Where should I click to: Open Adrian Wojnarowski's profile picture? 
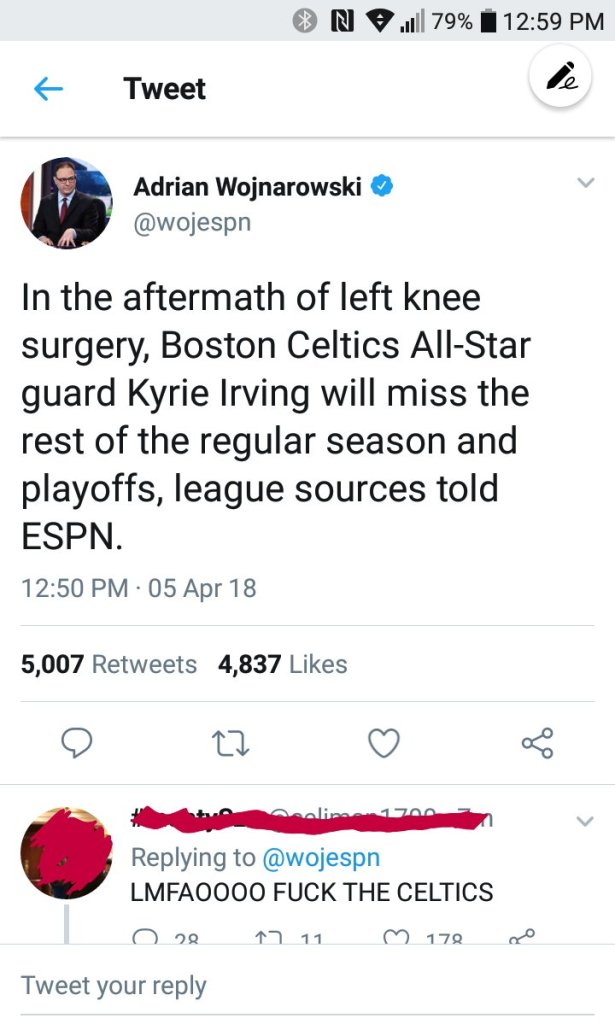66,202
